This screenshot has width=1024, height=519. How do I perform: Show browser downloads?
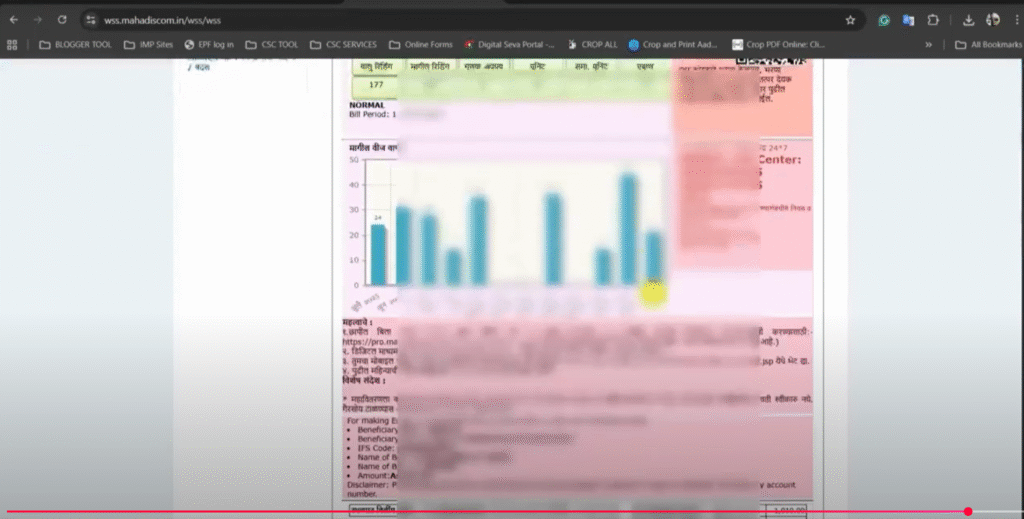[968, 20]
